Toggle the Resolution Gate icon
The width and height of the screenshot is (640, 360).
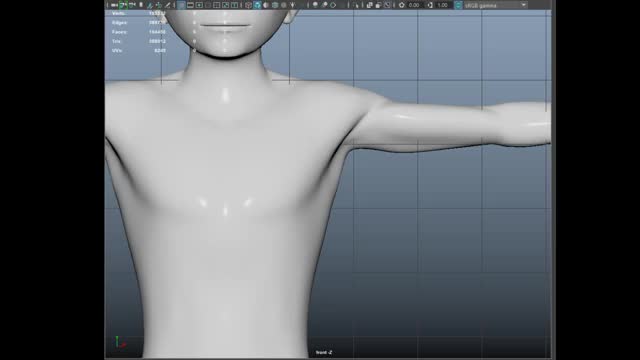pos(199,5)
